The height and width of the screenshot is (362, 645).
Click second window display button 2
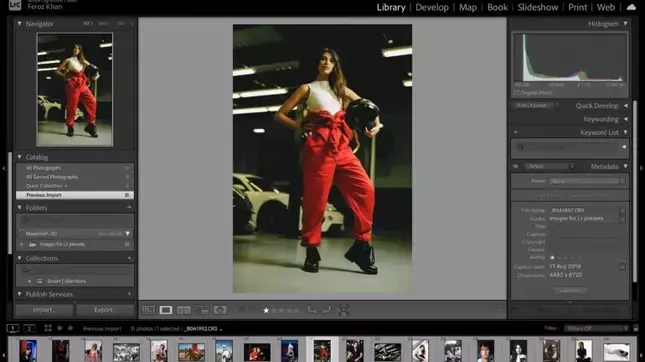click(x=29, y=328)
